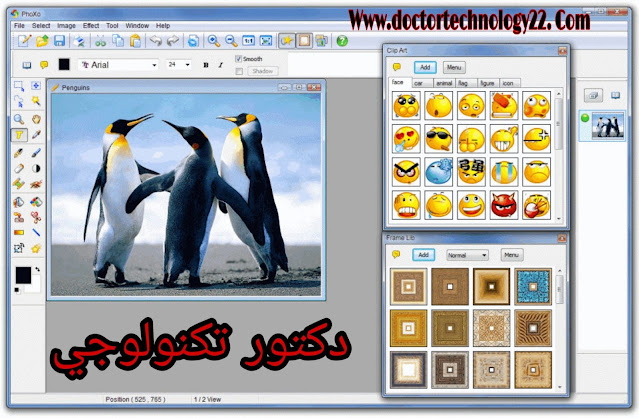Open the Image menu

click(66, 26)
